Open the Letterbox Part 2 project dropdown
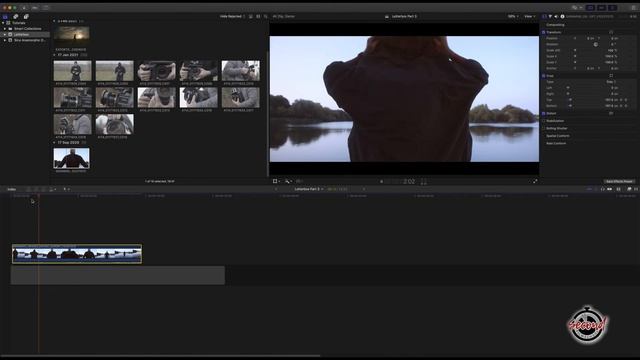The width and height of the screenshot is (640, 360). [x=309, y=189]
